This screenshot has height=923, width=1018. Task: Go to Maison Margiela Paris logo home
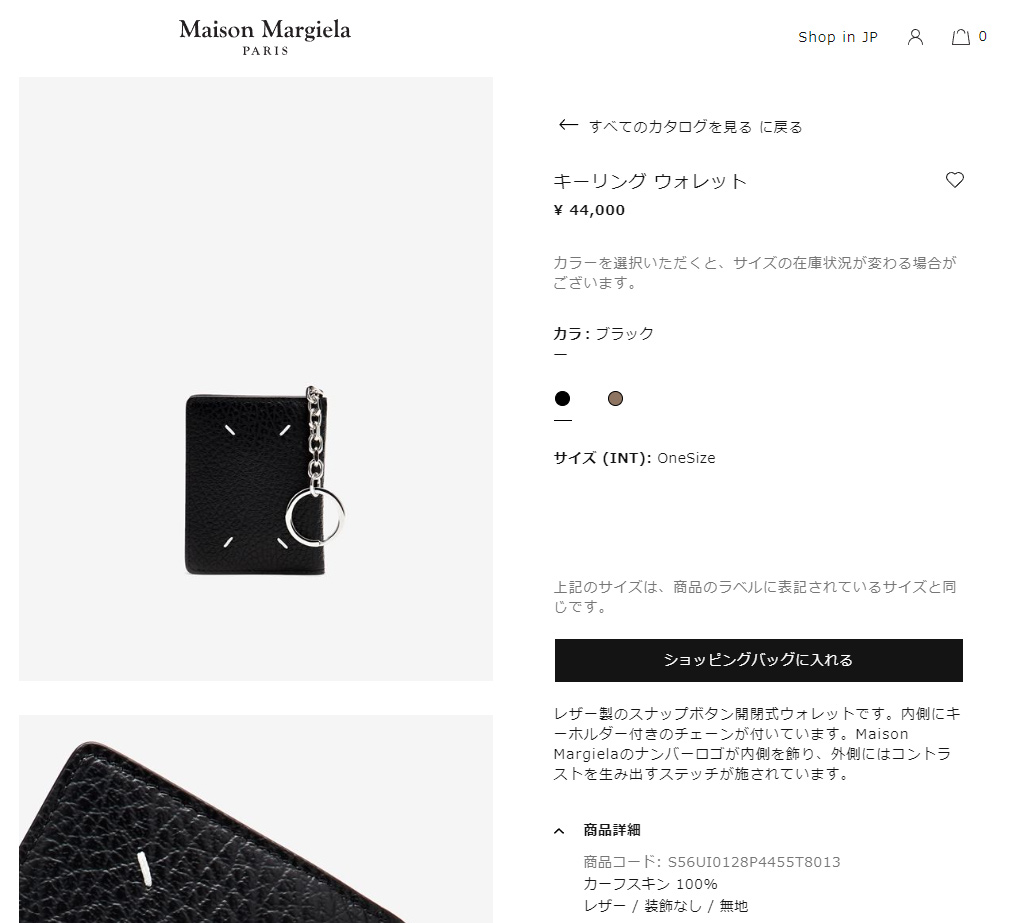pyautogui.click(x=265, y=37)
